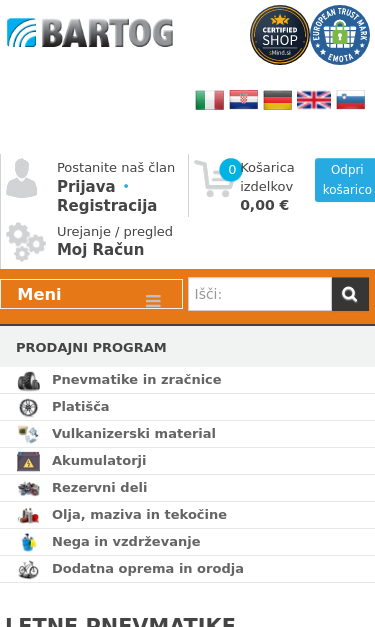The image size is (375, 627).
Task: Open Pnevmatike in zračnice category
Action: click(x=136, y=379)
